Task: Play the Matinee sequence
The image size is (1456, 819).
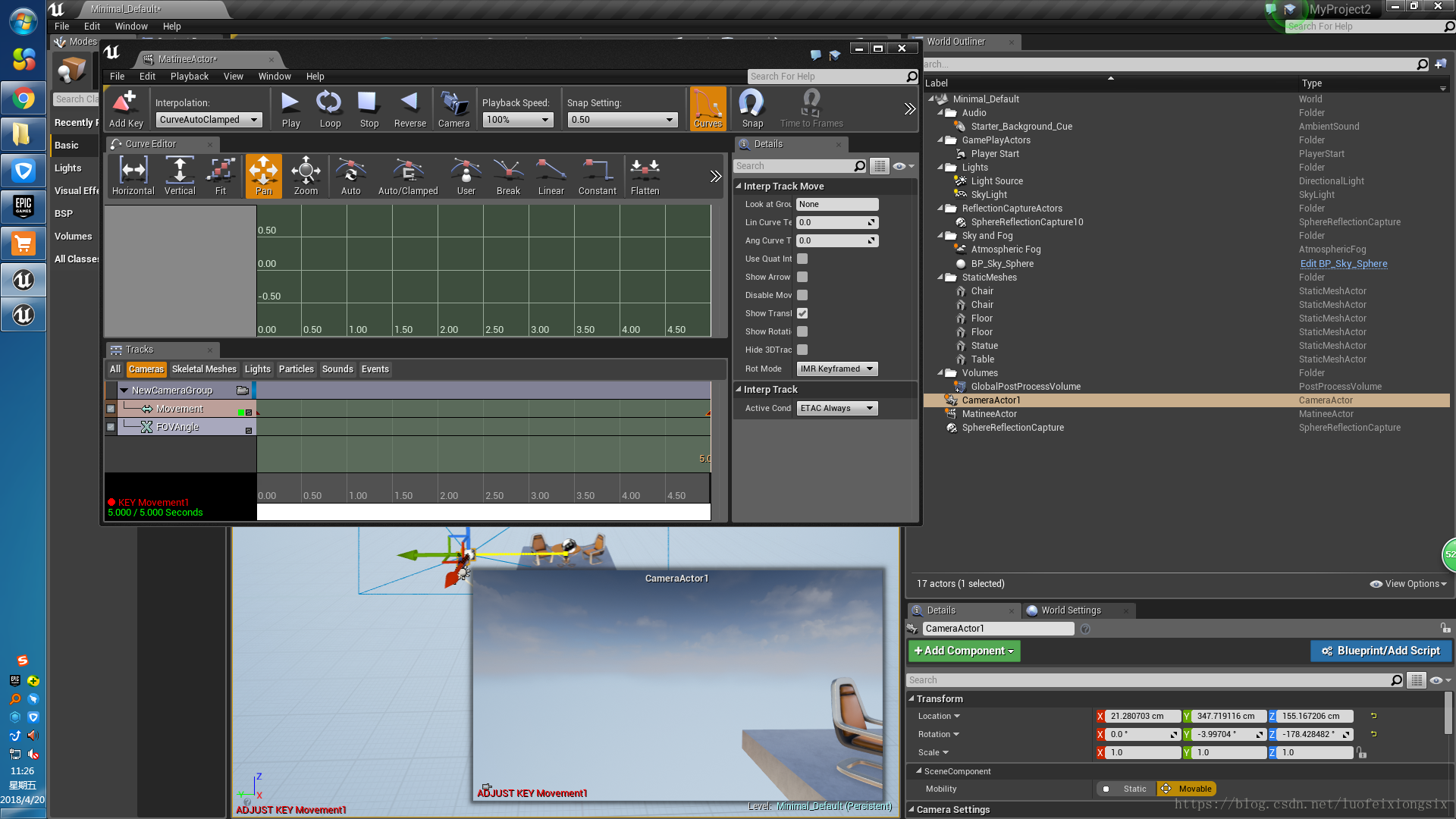Action: coord(290,108)
